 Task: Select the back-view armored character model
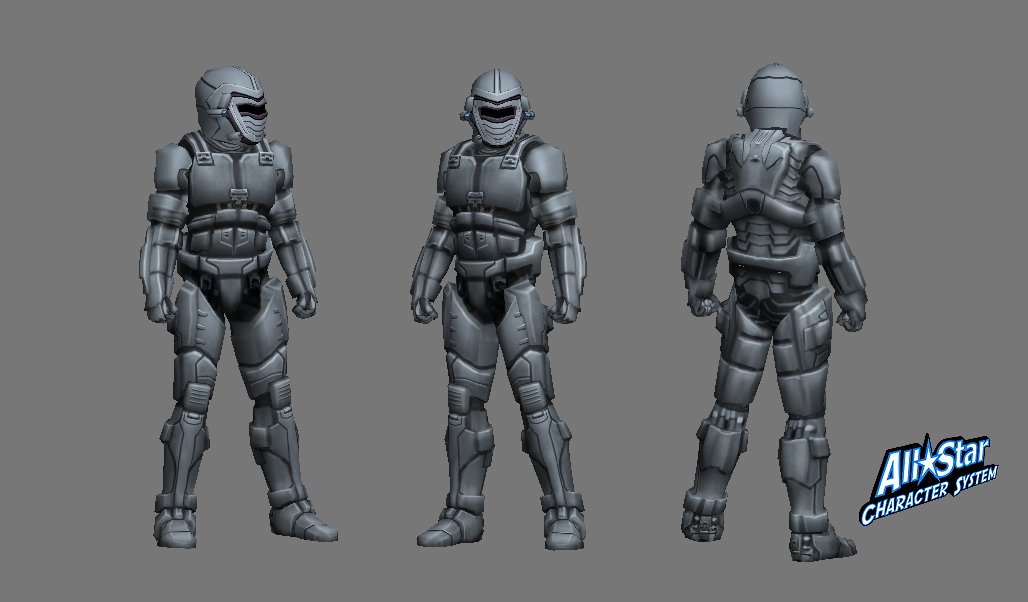pos(774,311)
